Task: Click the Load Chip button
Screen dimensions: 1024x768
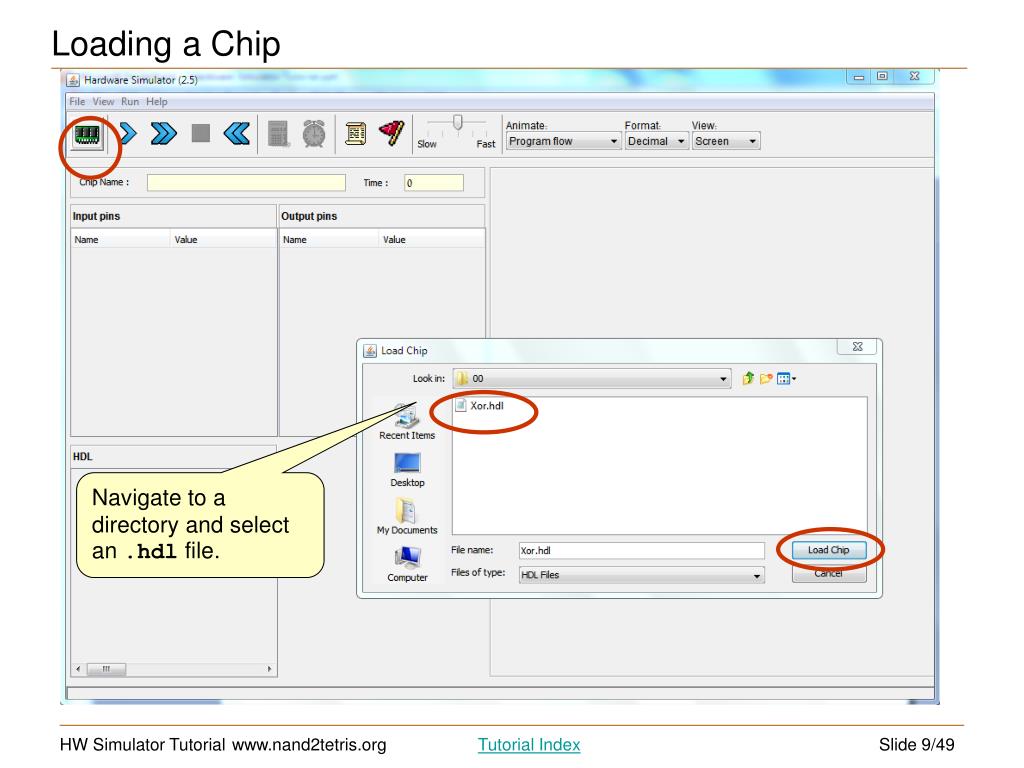Action: [x=829, y=550]
